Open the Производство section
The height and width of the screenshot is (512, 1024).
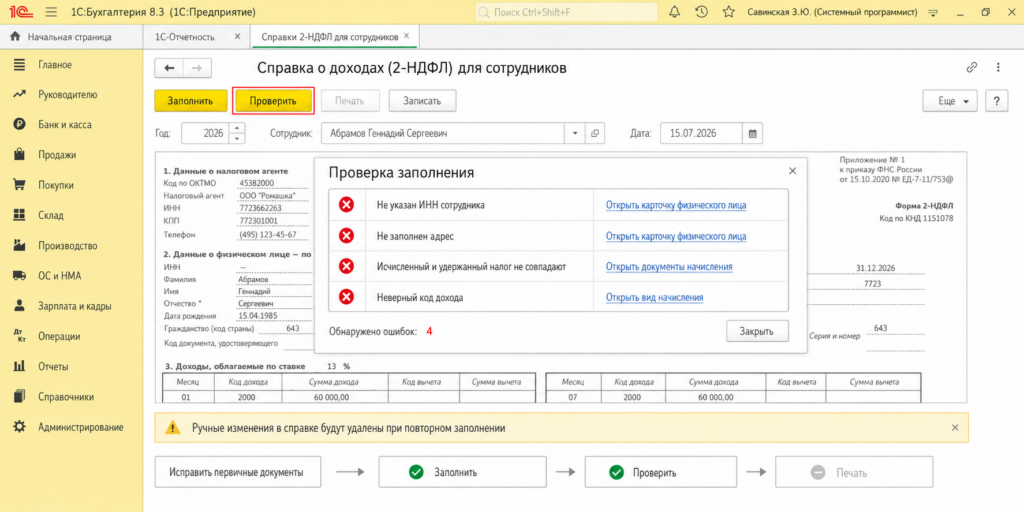coord(67,246)
